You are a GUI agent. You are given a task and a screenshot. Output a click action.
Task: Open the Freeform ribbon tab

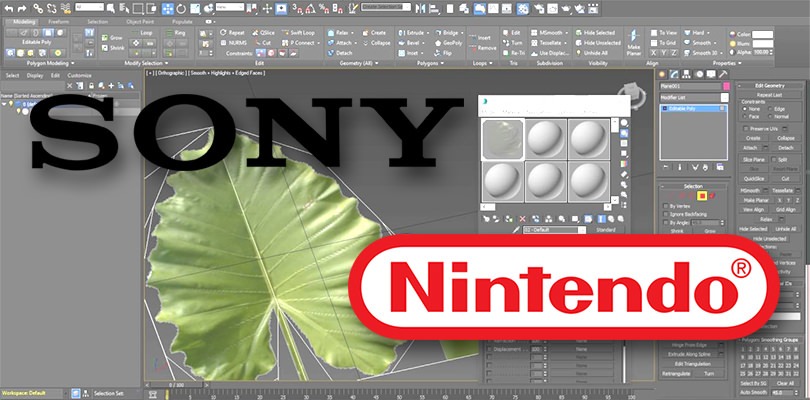click(x=58, y=22)
